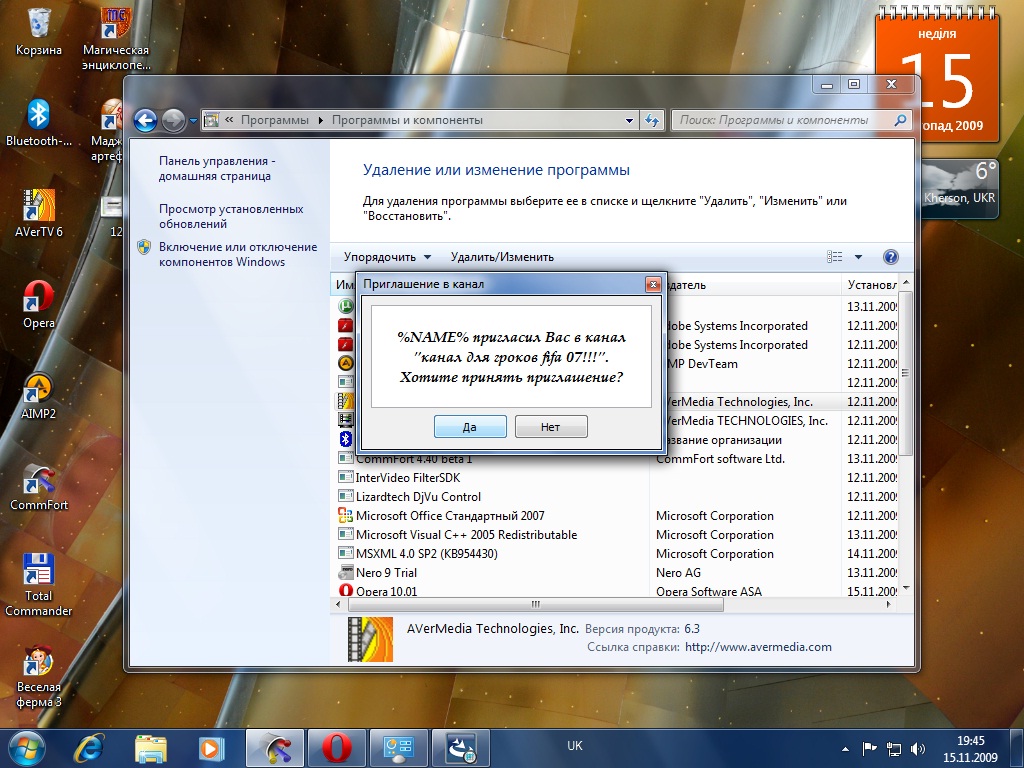
Task: Open the Total Commander desktop icon
Action: pyautogui.click(x=38, y=585)
